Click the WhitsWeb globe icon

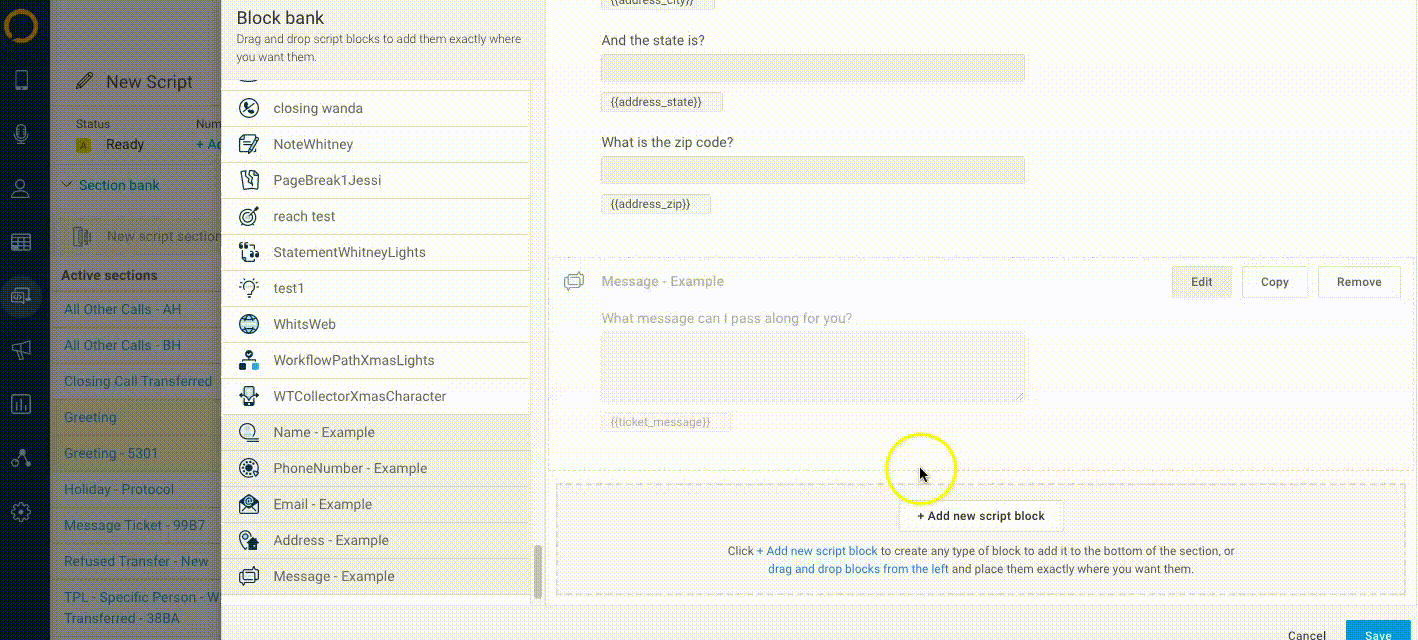coord(249,324)
